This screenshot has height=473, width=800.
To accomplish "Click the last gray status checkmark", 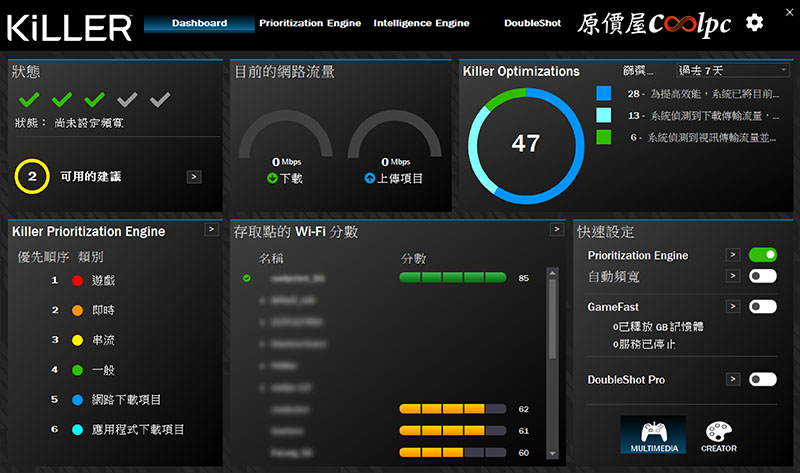I will pos(160,99).
